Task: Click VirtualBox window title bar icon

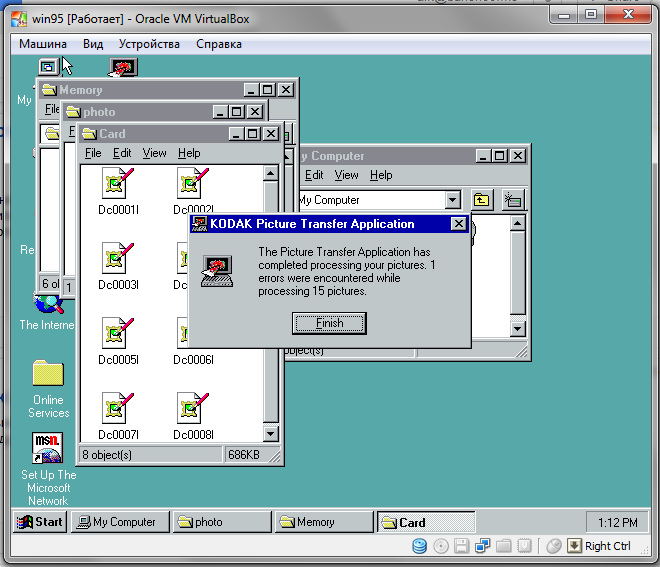Action: 19,19
